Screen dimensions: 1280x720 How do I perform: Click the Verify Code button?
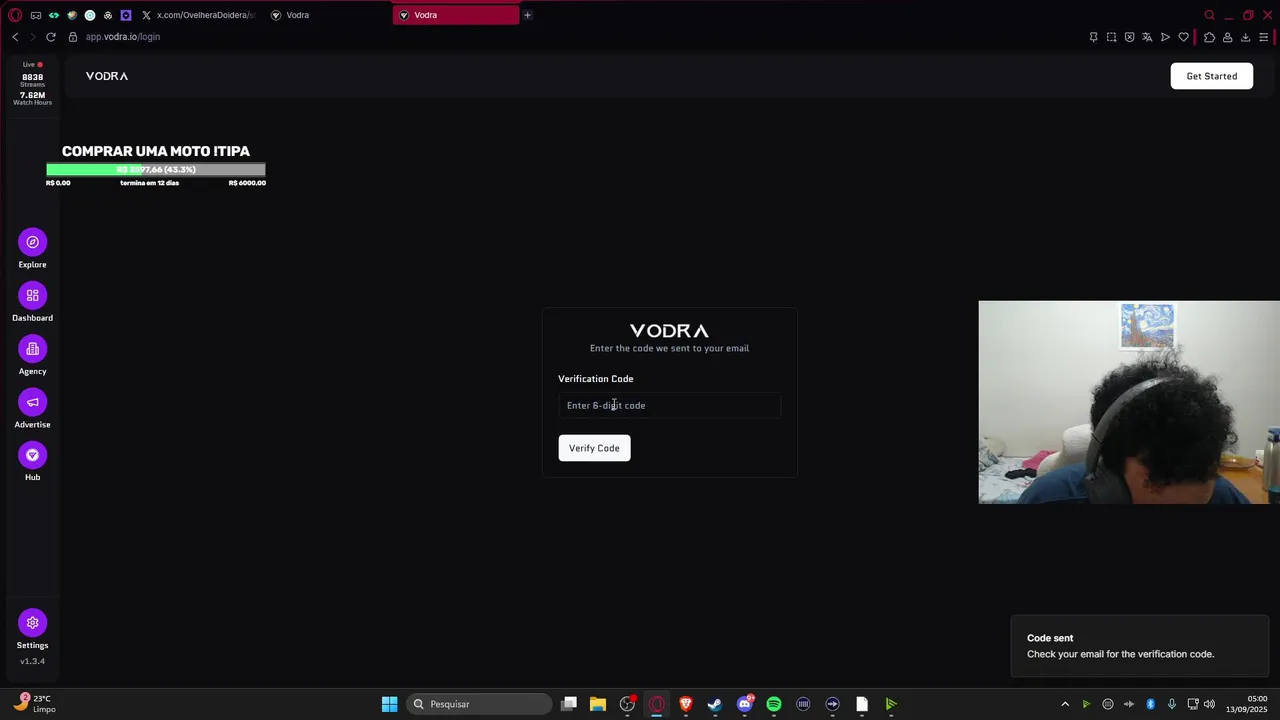(x=594, y=448)
